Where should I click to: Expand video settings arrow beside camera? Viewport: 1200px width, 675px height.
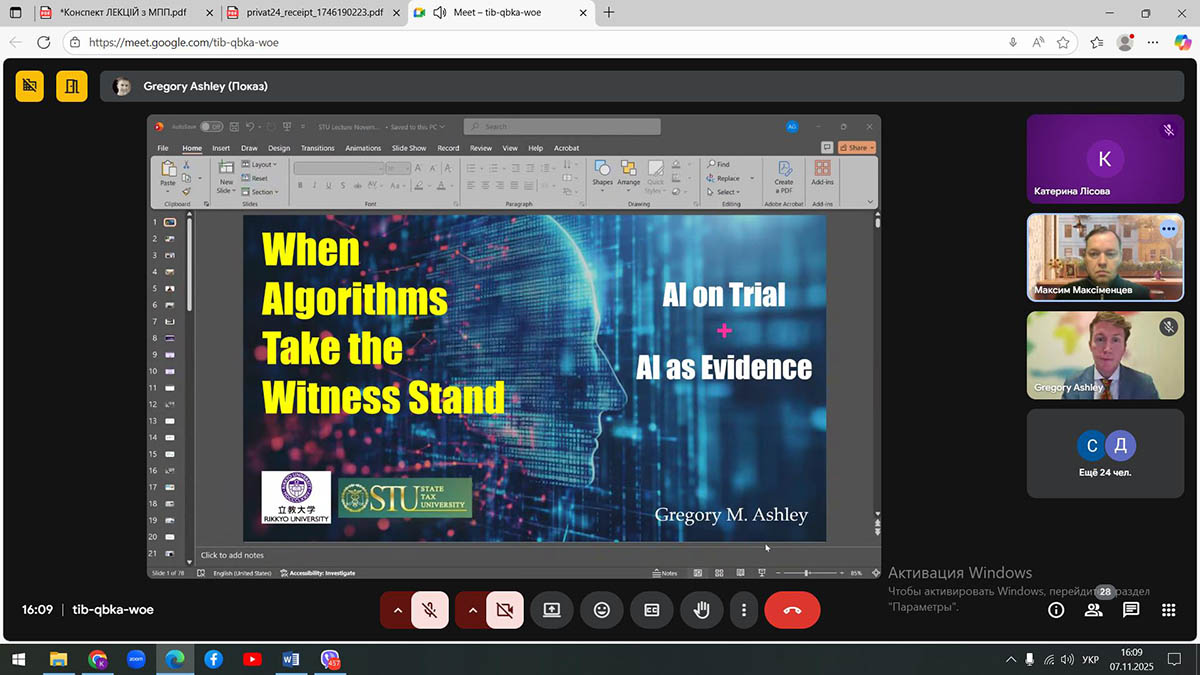click(472, 610)
